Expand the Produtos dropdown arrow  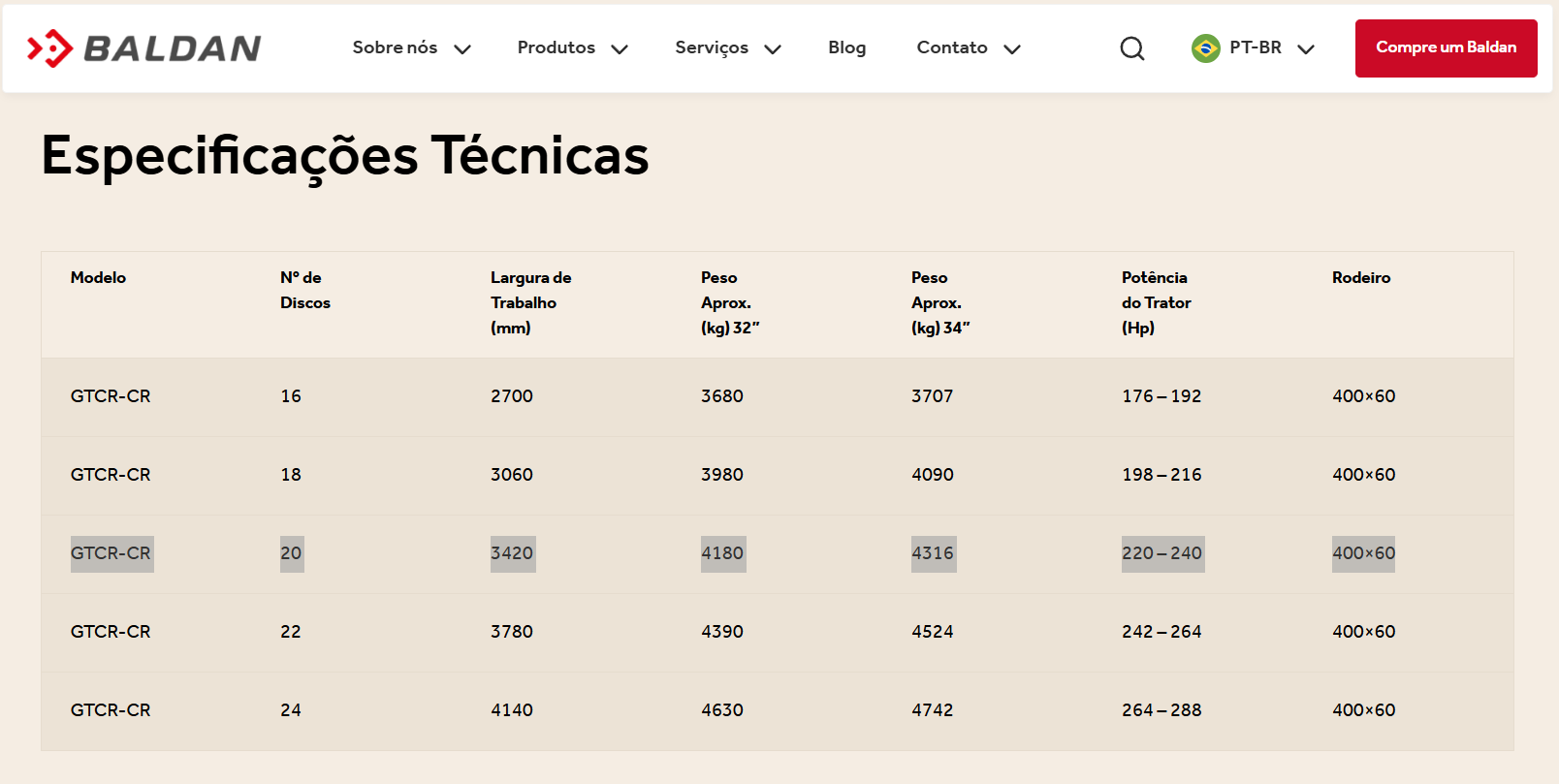pos(620,49)
